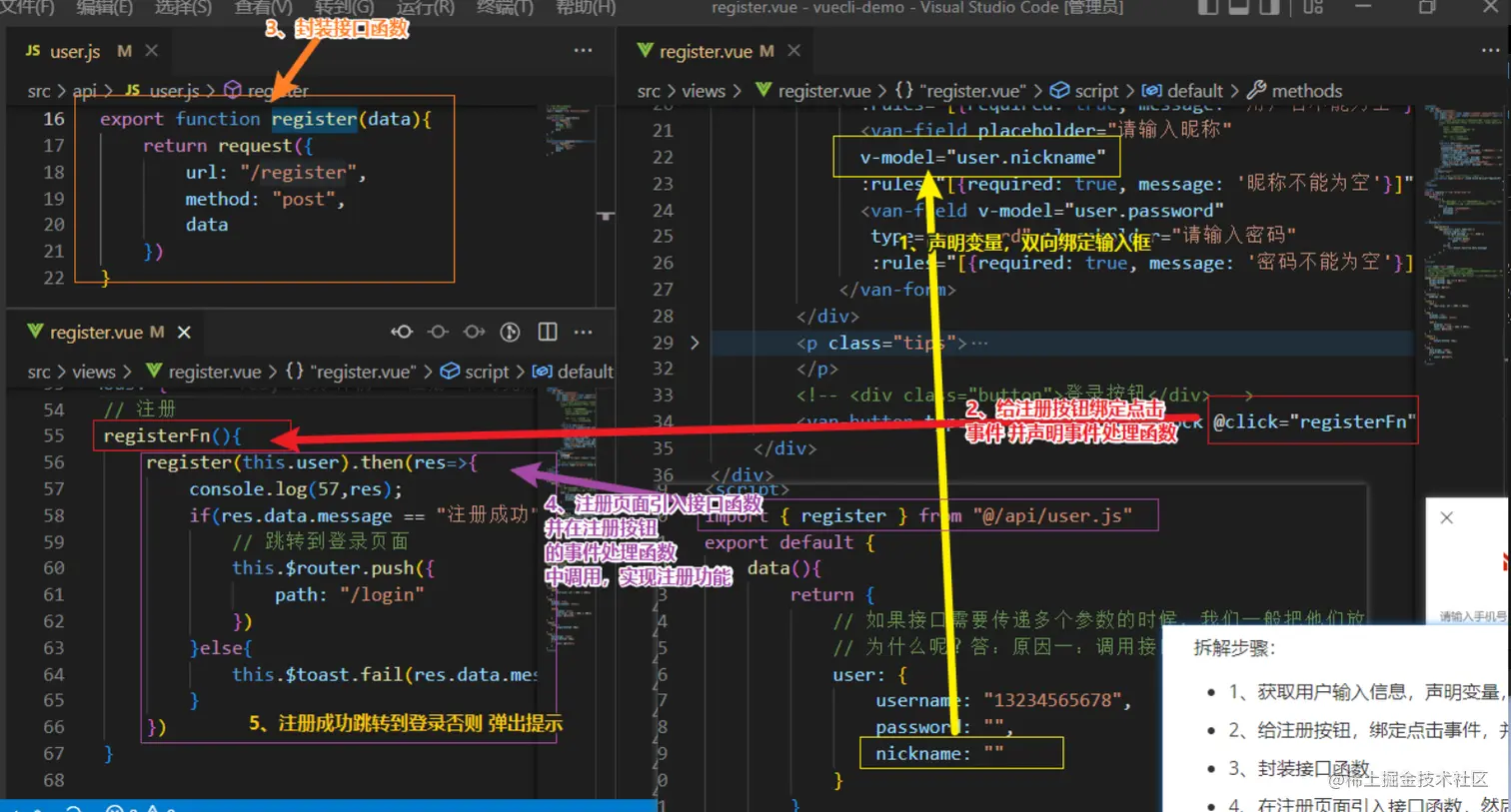Screen dimensions: 1511x812
Task: Click the register symbol cube icon in user.js breadcrumb
Action: click(x=233, y=90)
